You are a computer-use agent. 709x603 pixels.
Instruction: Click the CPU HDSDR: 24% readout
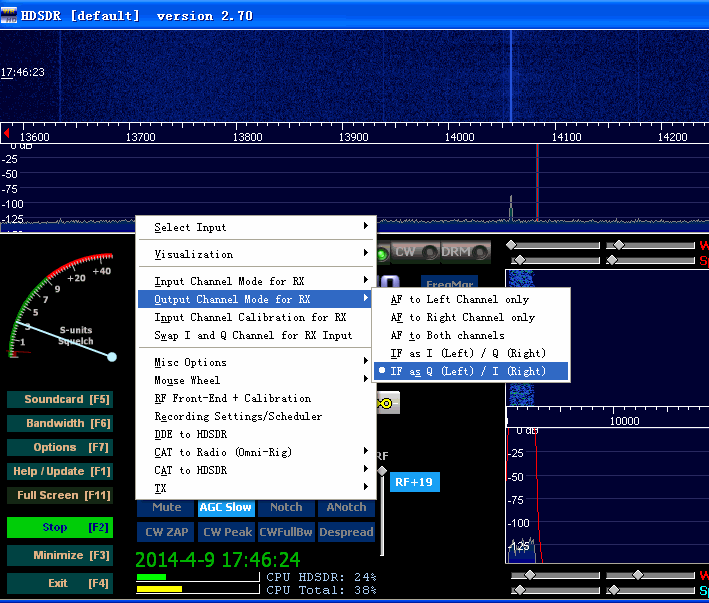point(321,577)
